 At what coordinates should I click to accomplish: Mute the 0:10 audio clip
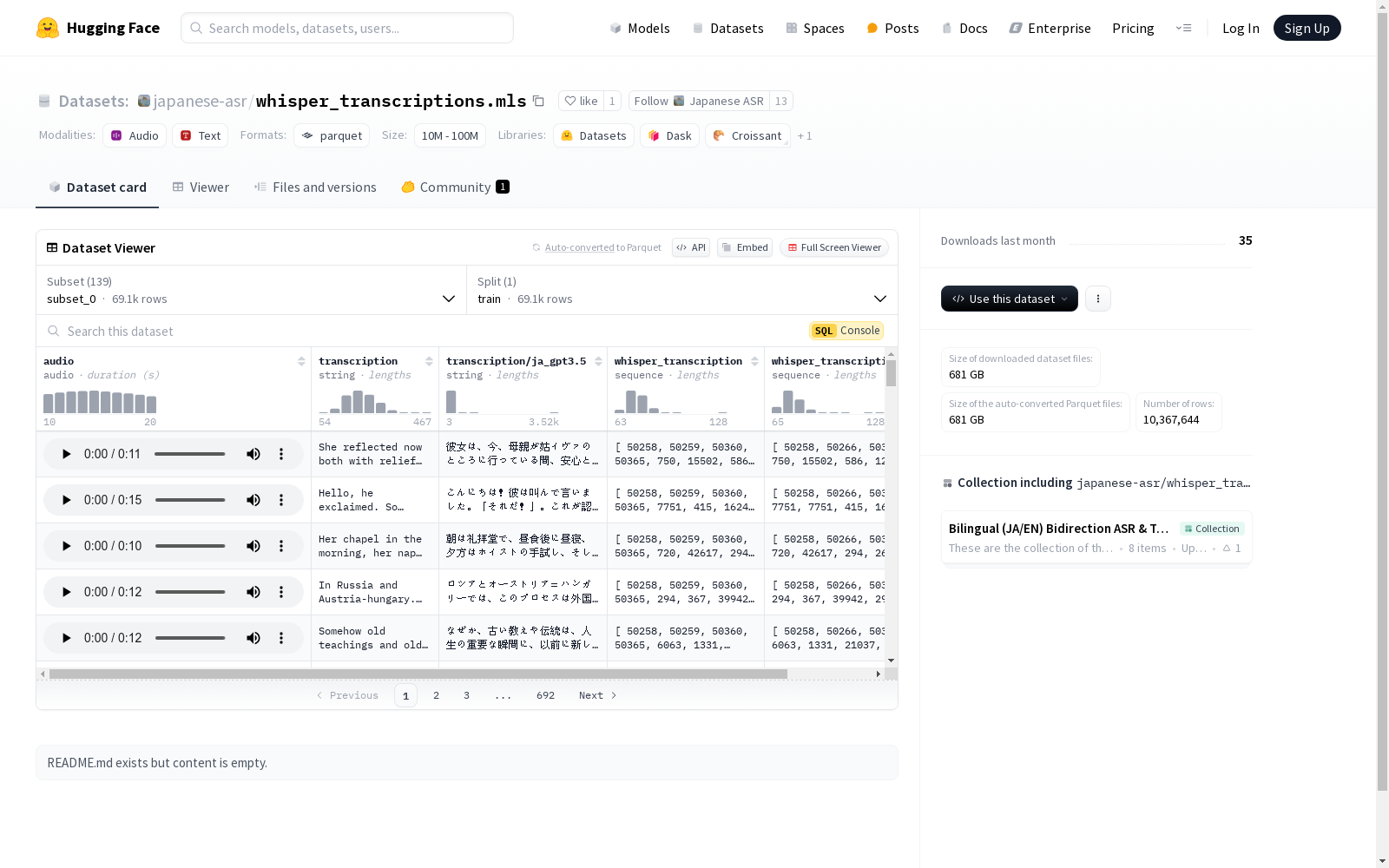pyautogui.click(x=253, y=546)
